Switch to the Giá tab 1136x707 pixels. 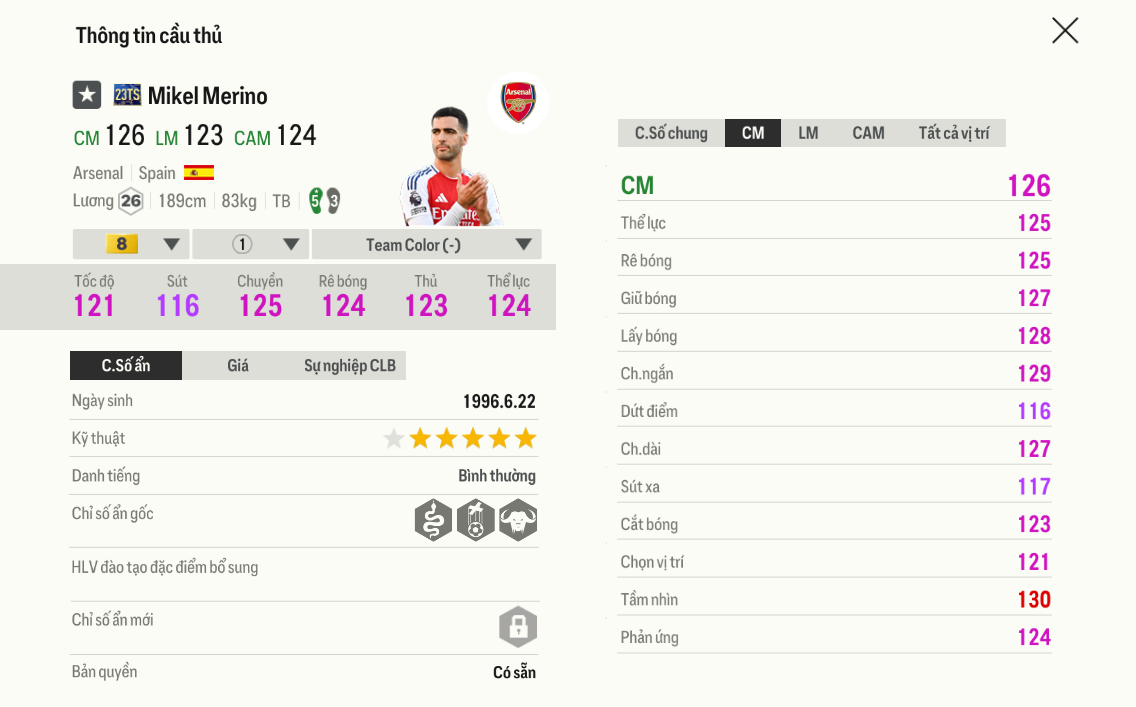238,365
